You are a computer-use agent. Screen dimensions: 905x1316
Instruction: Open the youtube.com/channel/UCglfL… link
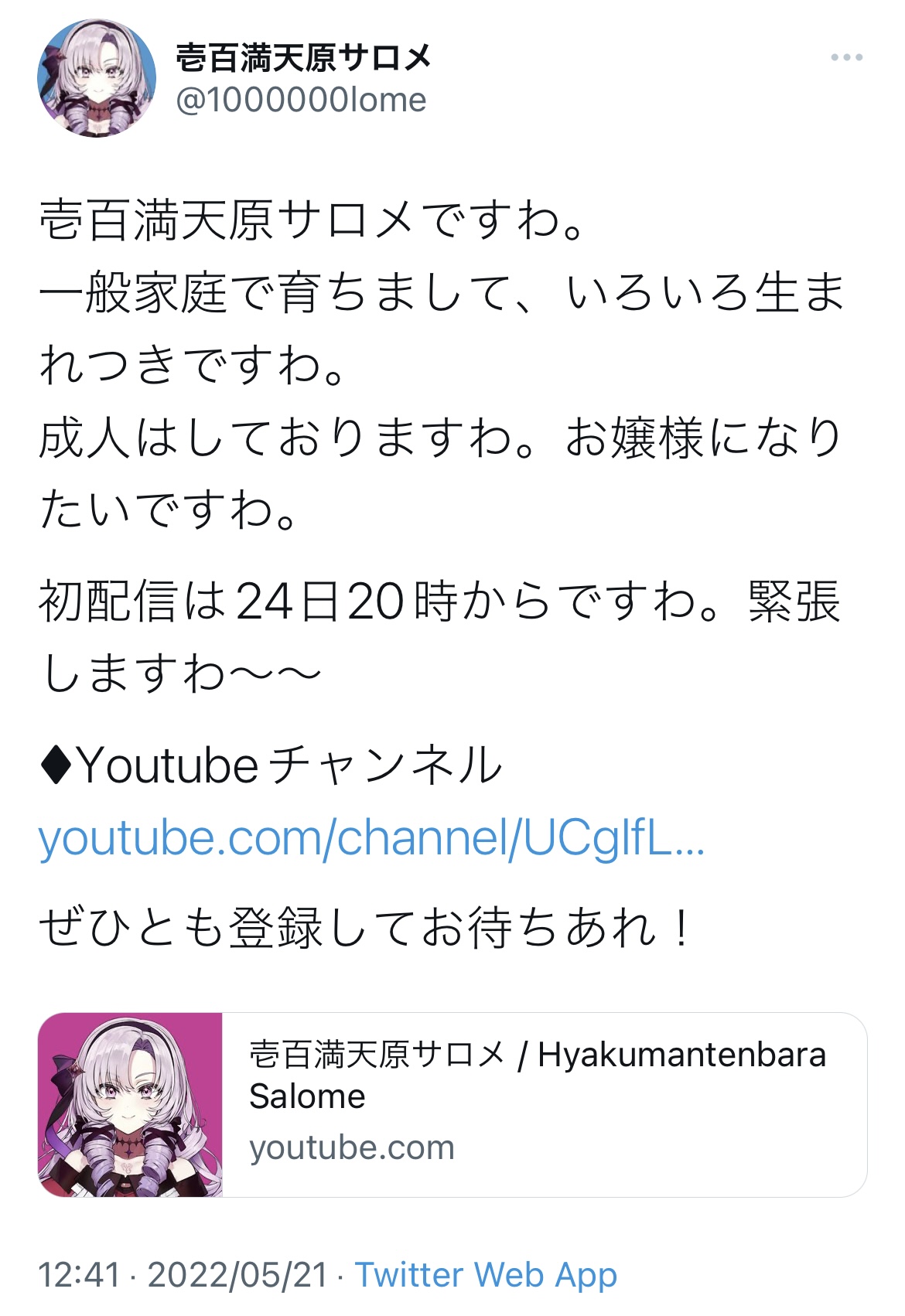click(x=371, y=840)
